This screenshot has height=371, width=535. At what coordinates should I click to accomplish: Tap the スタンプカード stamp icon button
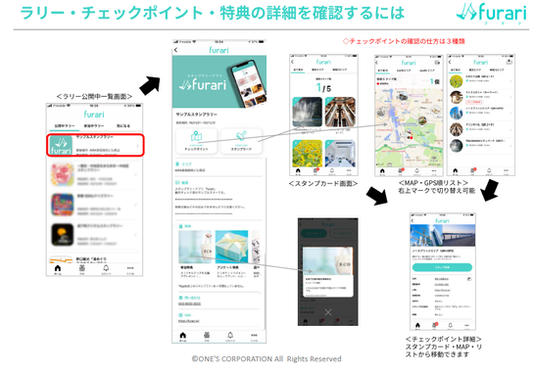click(241, 141)
